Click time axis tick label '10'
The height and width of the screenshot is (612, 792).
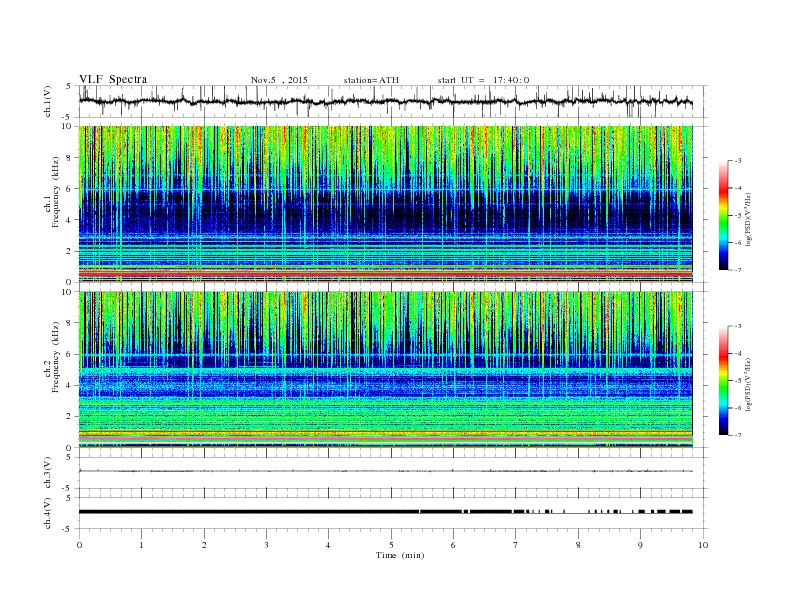703,545
